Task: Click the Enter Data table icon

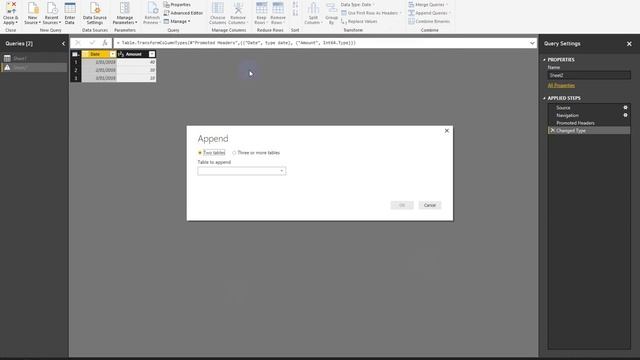Action: pyautogui.click(x=70, y=8)
